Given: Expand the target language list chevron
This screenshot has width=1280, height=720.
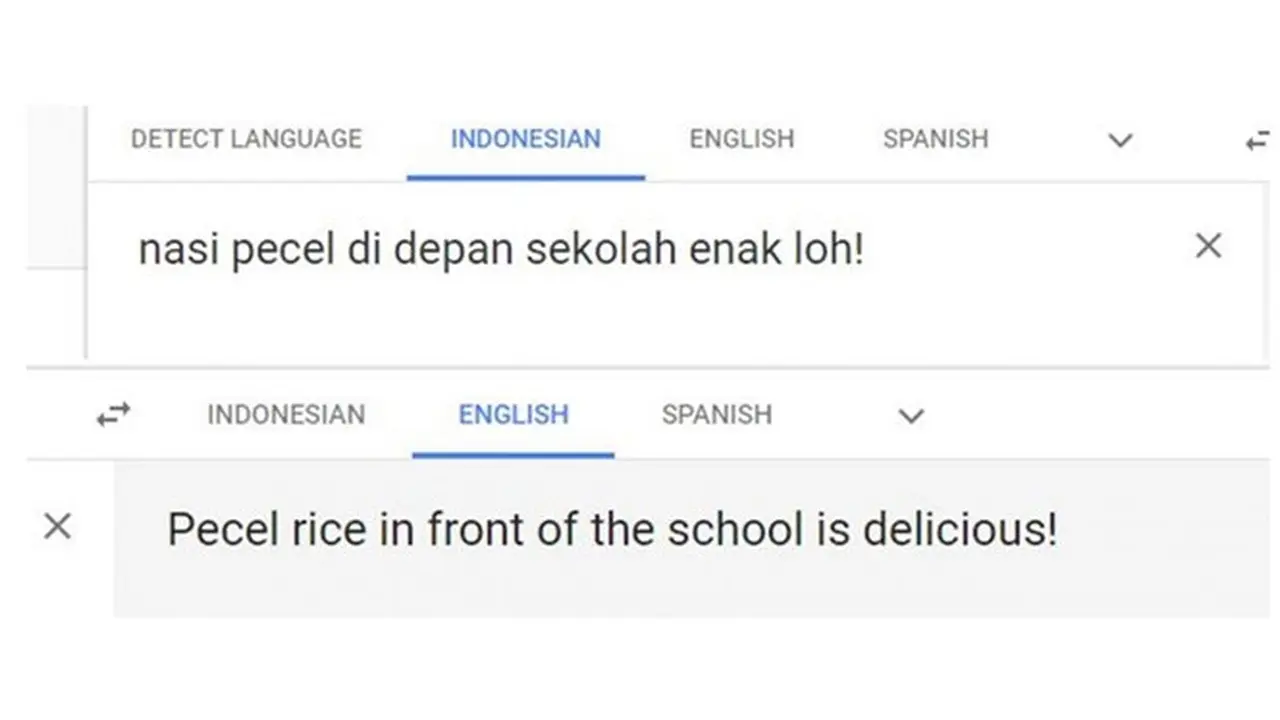Looking at the screenshot, I should click(910, 416).
